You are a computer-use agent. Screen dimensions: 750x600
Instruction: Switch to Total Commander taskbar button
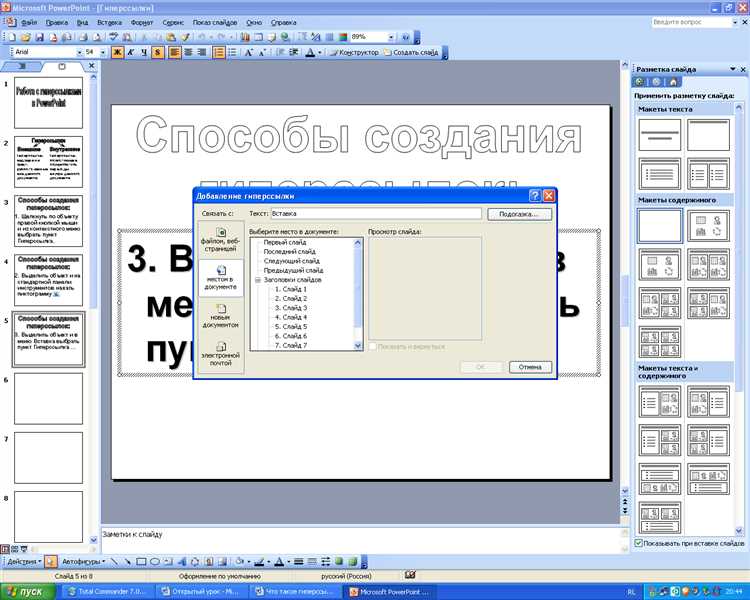coord(107,592)
